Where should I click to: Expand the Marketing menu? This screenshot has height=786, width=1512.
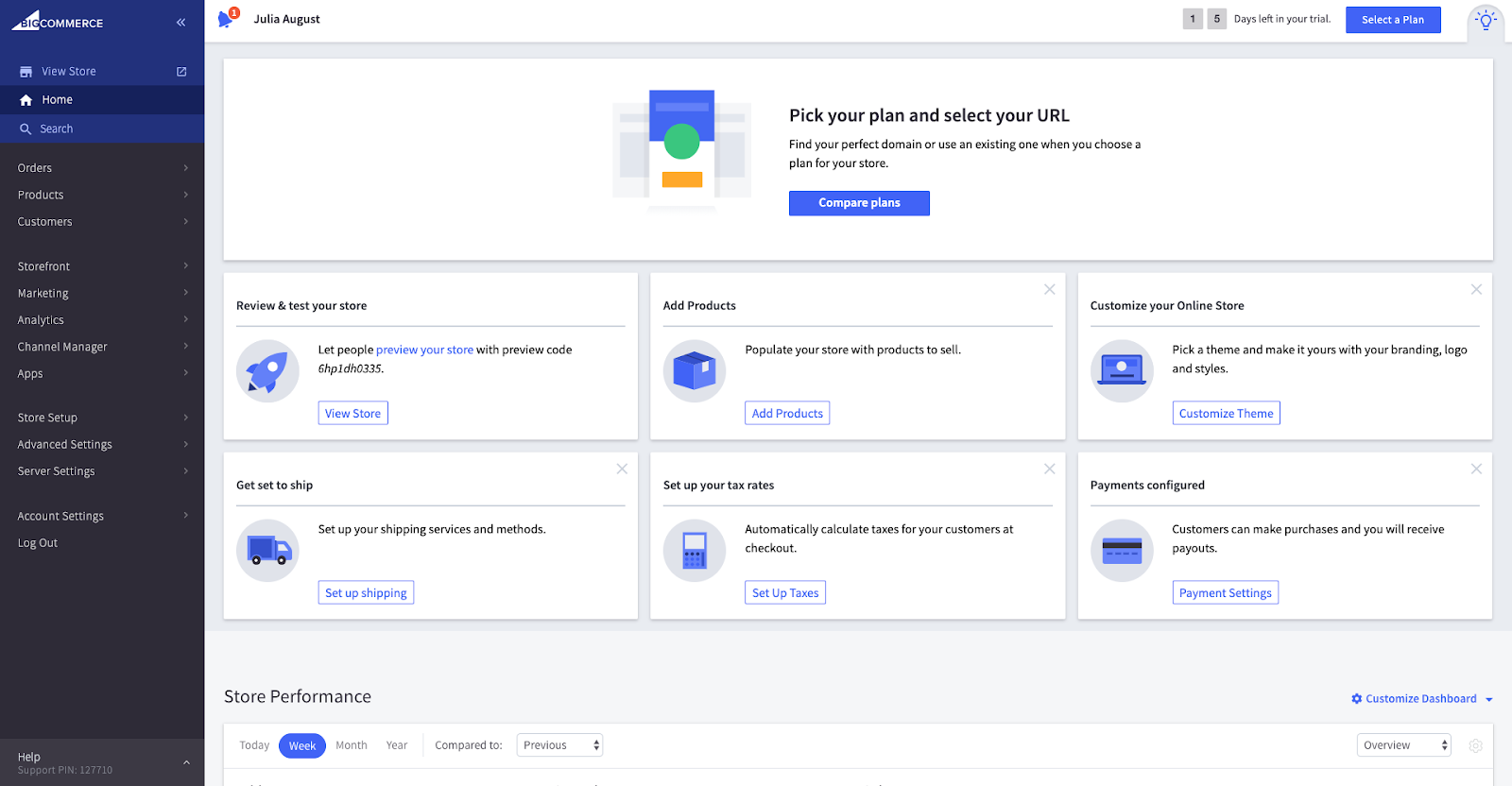tap(102, 293)
